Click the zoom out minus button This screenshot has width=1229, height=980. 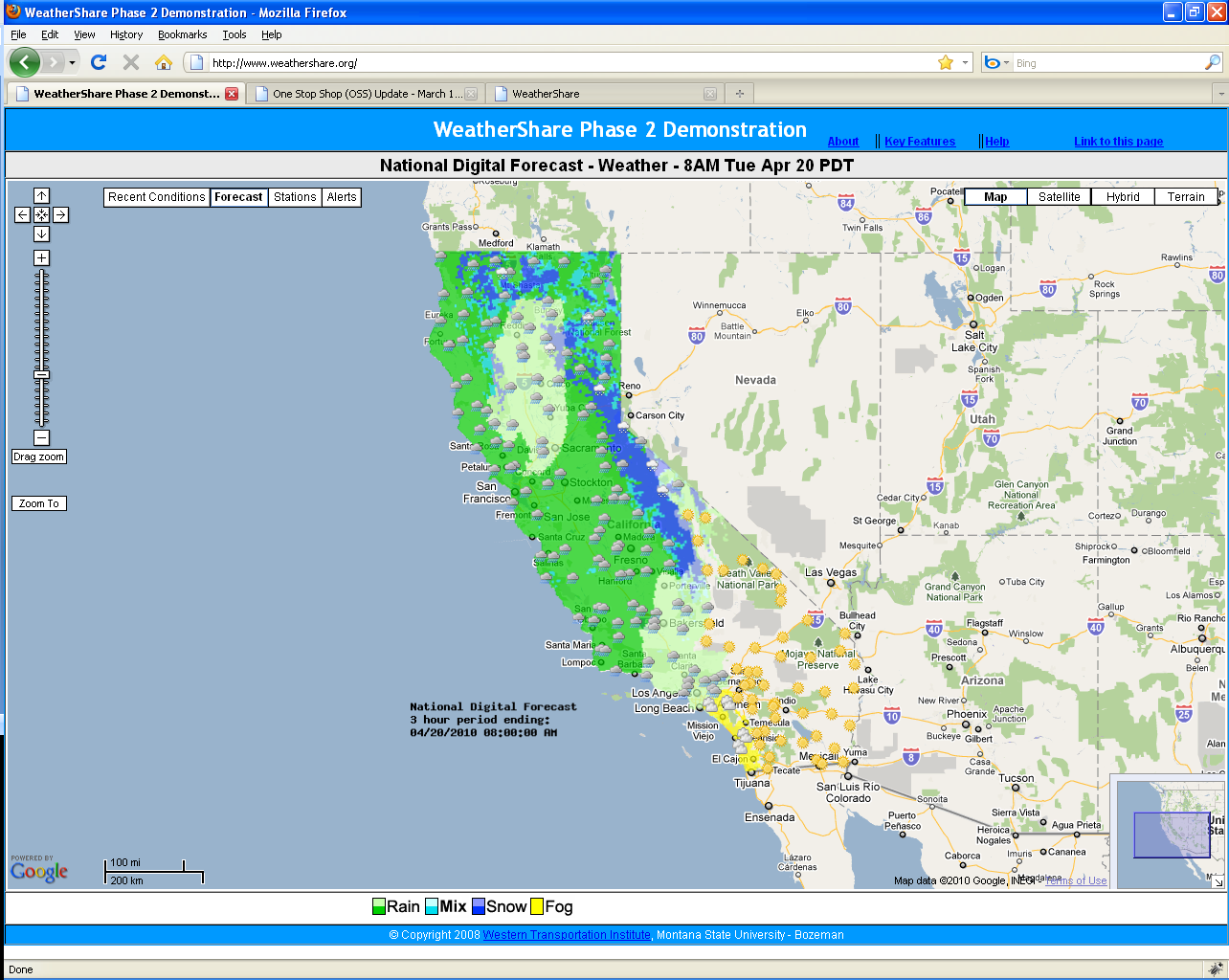pyautogui.click(x=41, y=437)
